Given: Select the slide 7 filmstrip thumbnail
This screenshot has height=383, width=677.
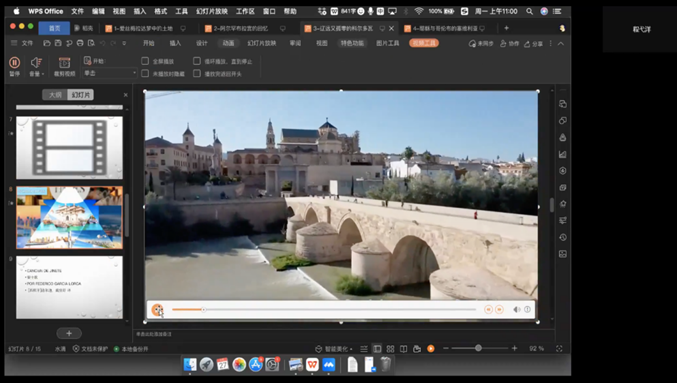Looking at the screenshot, I should [70, 148].
